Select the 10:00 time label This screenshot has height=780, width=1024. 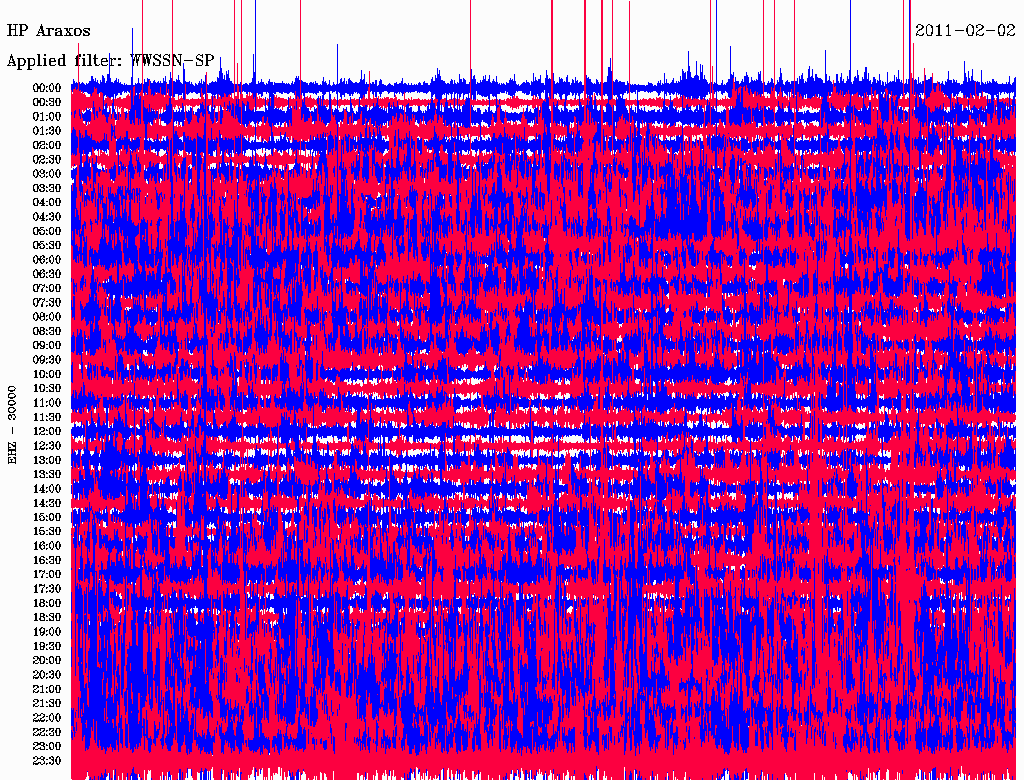click(47, 374)
